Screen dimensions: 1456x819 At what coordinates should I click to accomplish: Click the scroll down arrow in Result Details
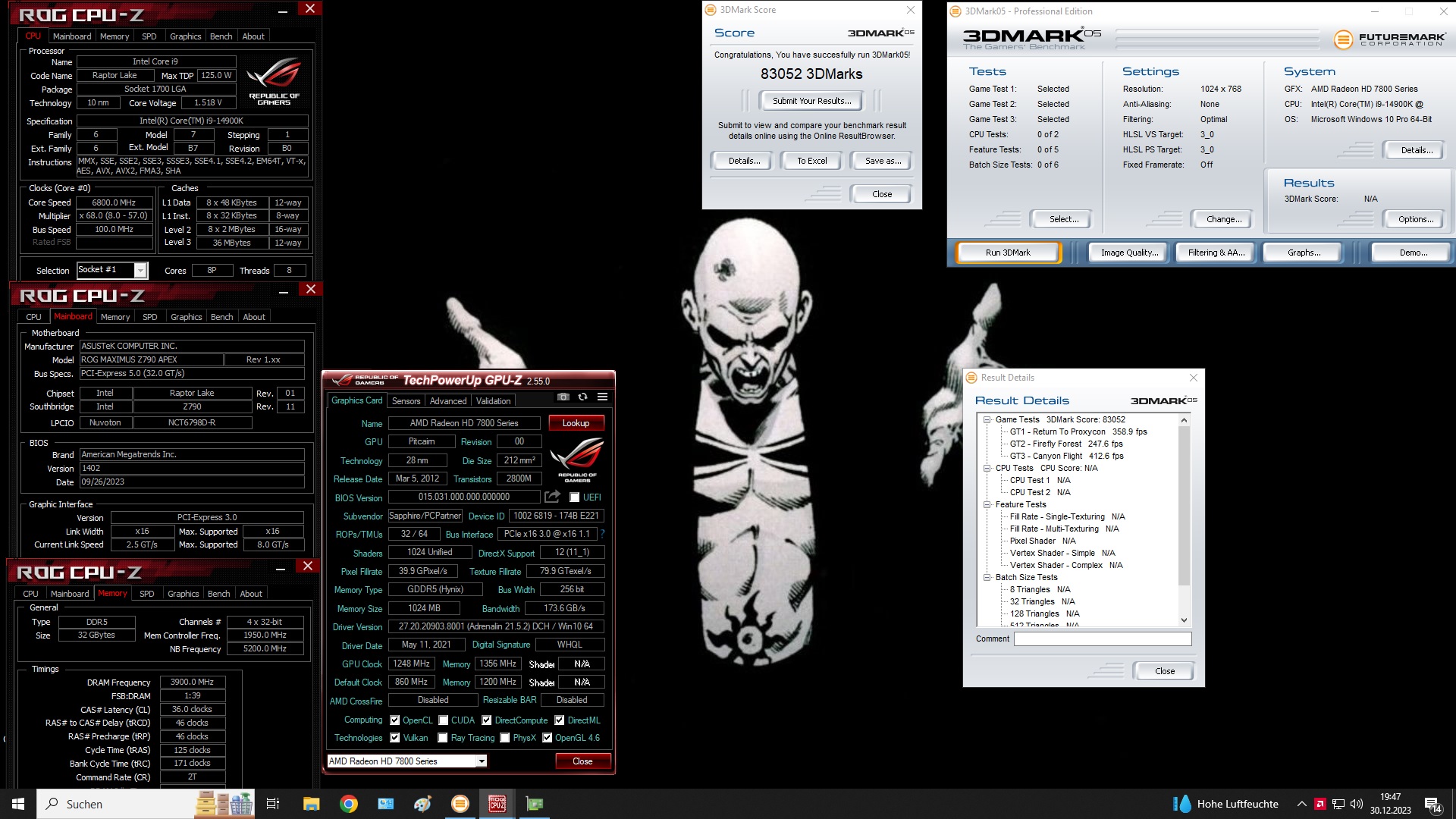coord(1184,620)
